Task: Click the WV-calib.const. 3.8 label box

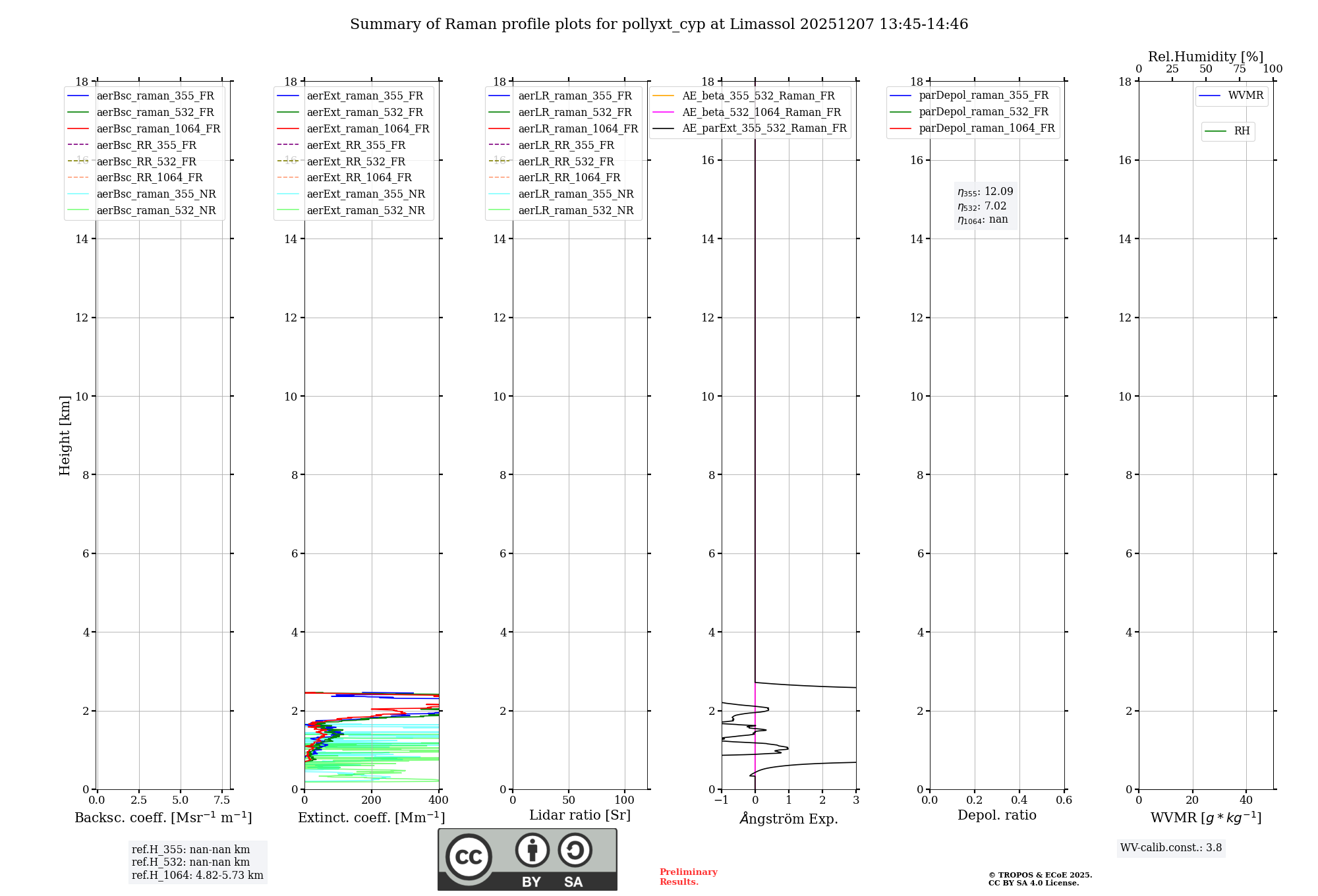Action: click(1171, 848)
